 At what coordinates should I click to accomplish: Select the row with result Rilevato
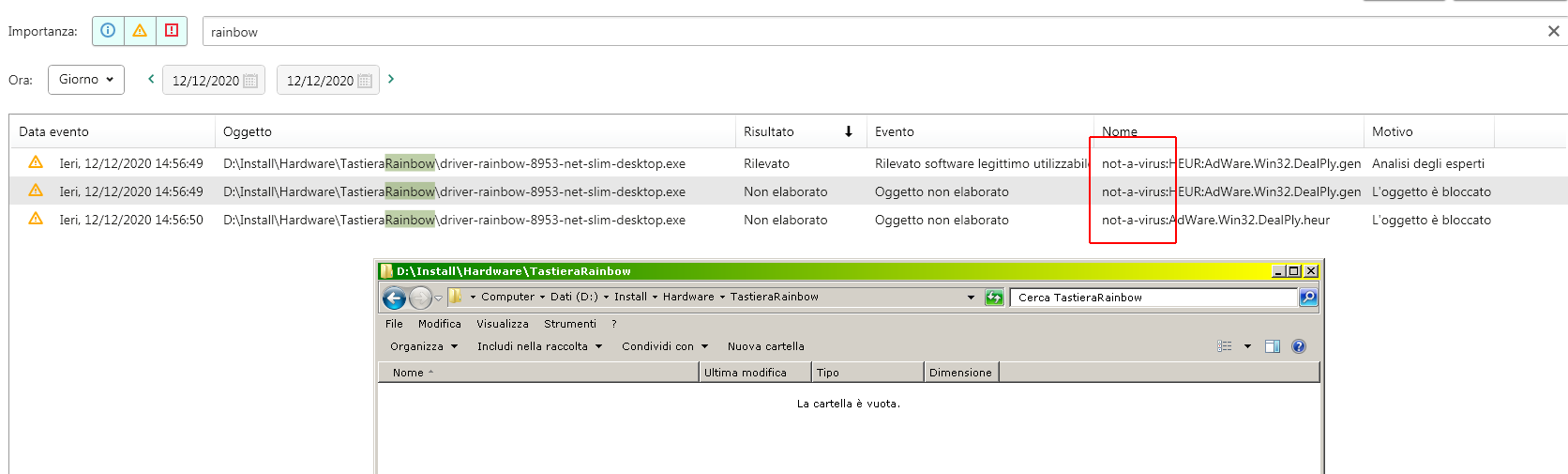point(788,163)
